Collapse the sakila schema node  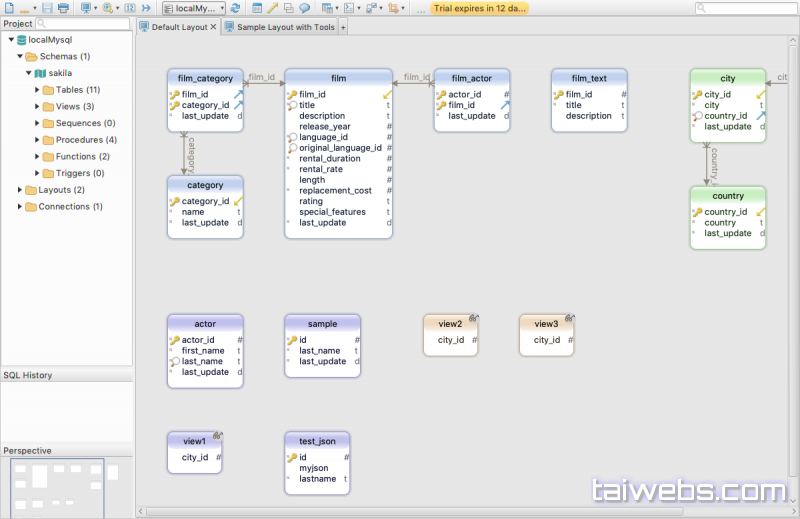coord(29,73)
